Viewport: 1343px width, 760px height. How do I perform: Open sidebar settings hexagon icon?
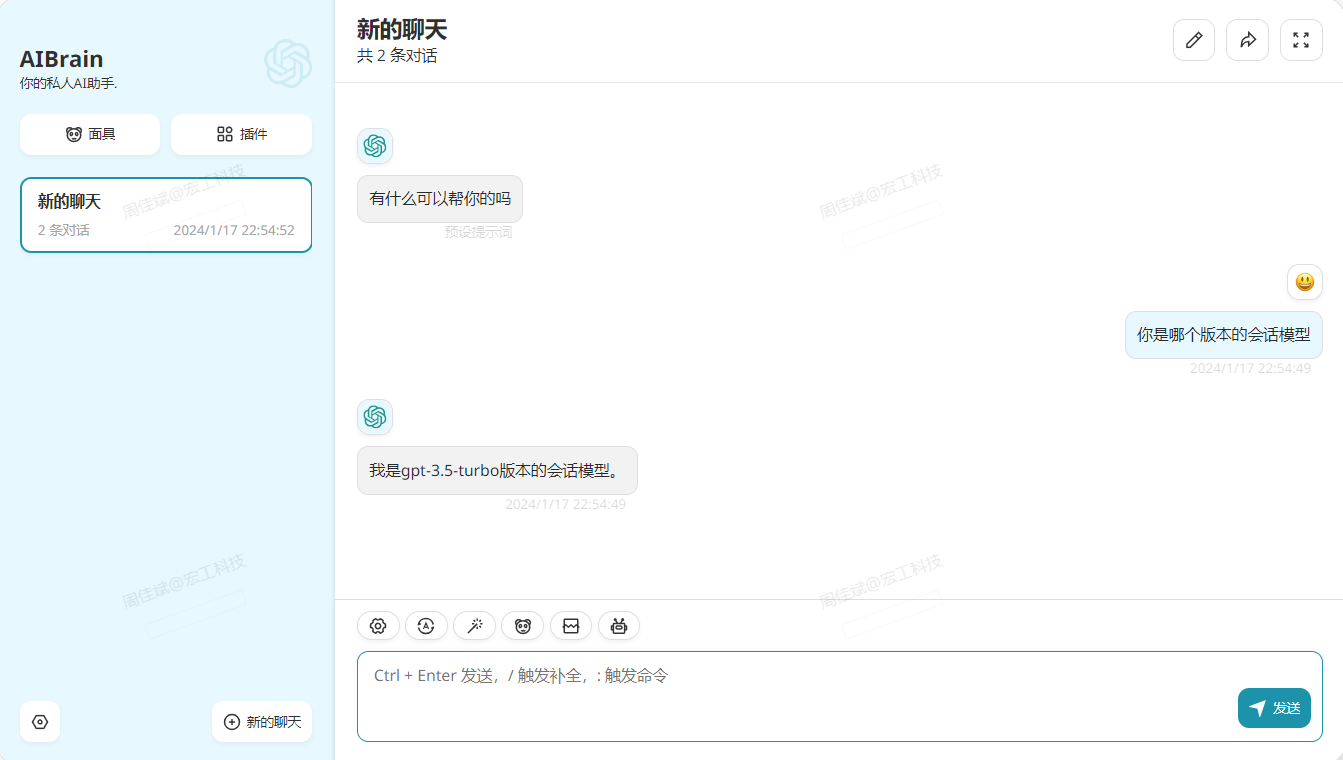point(40,722)
